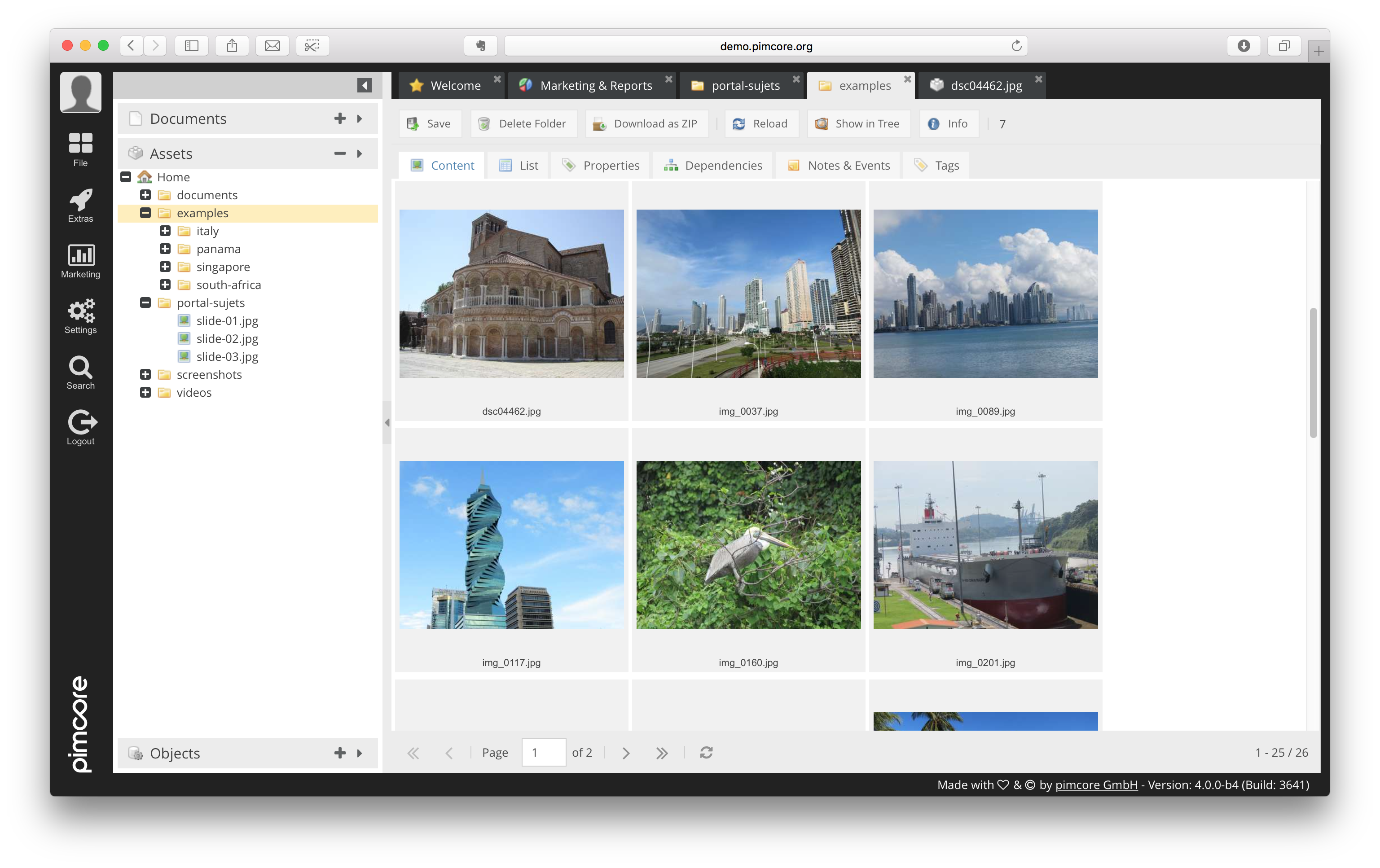
Task: Close the Marketing & Reports tab
Action: 669,79
